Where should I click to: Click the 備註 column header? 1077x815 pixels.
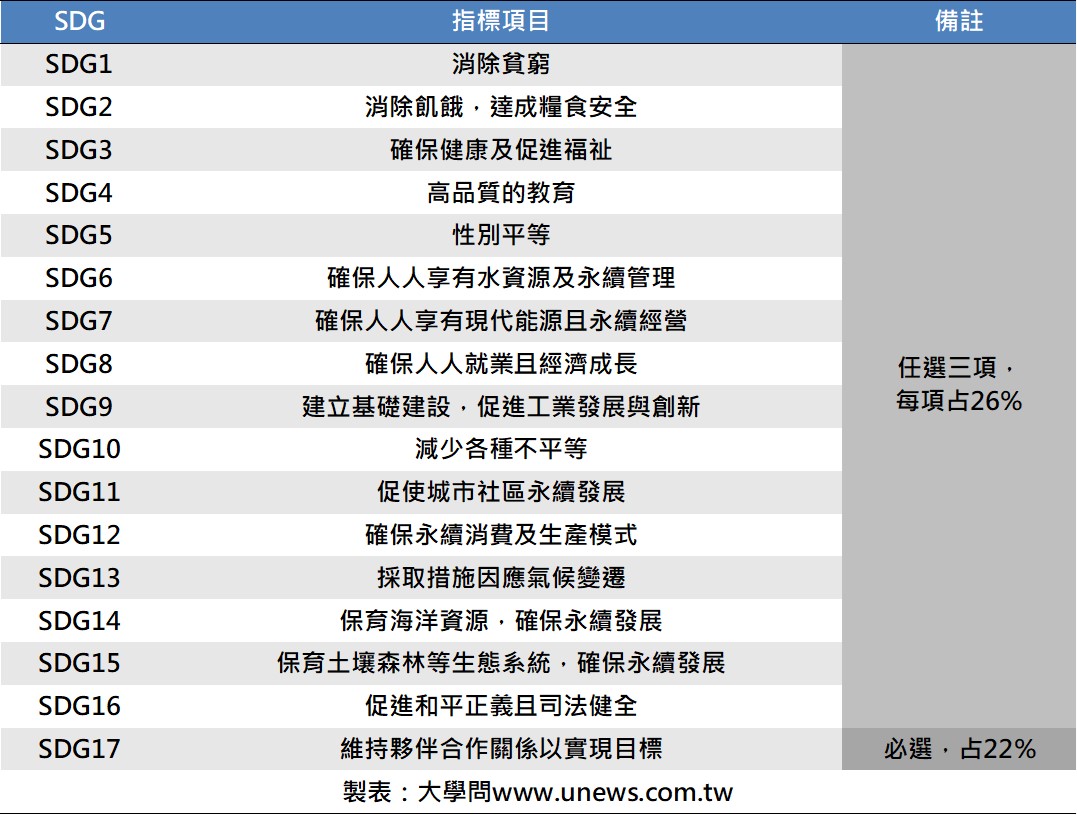[x=959, y=21]
